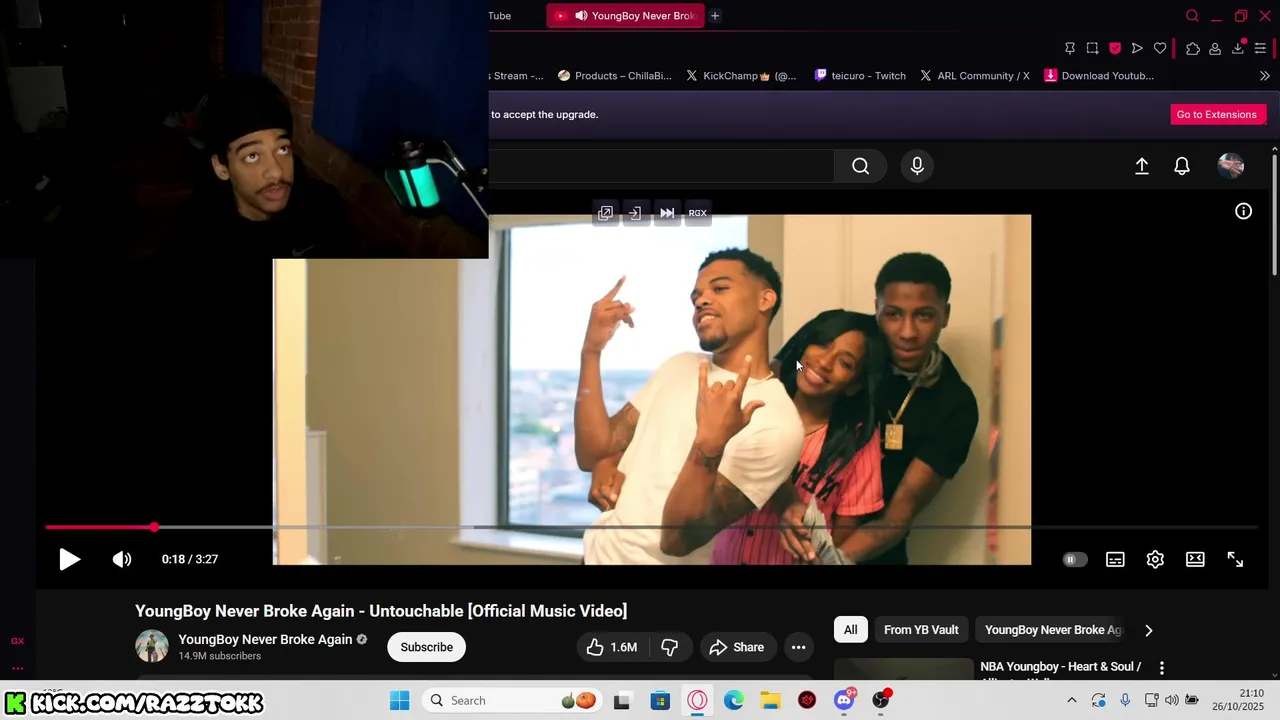Open YouTube notifications bell

pyautogui.click(x=1182, y=166)
